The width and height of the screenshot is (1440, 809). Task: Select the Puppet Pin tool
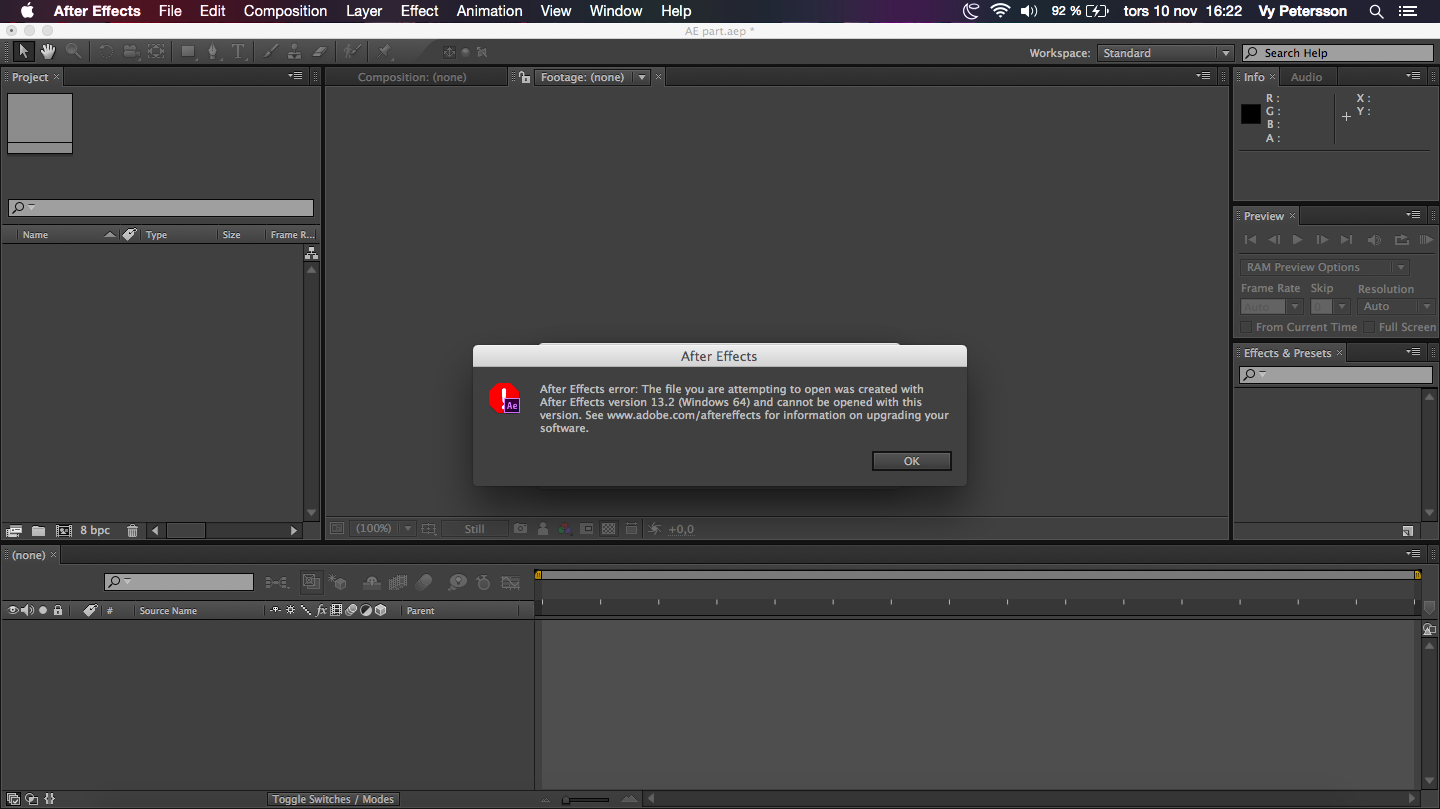[385, 52]
